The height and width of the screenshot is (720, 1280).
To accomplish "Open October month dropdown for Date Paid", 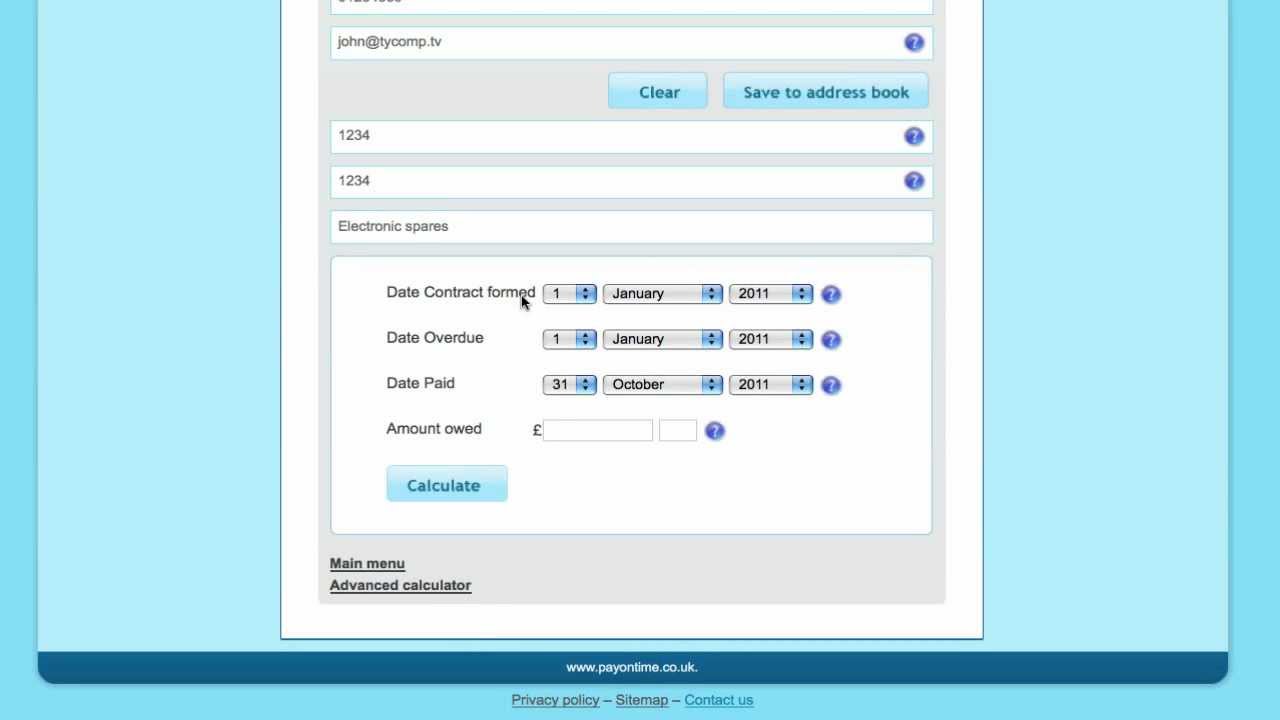I will pyautogui.click(x=662, y=385).
